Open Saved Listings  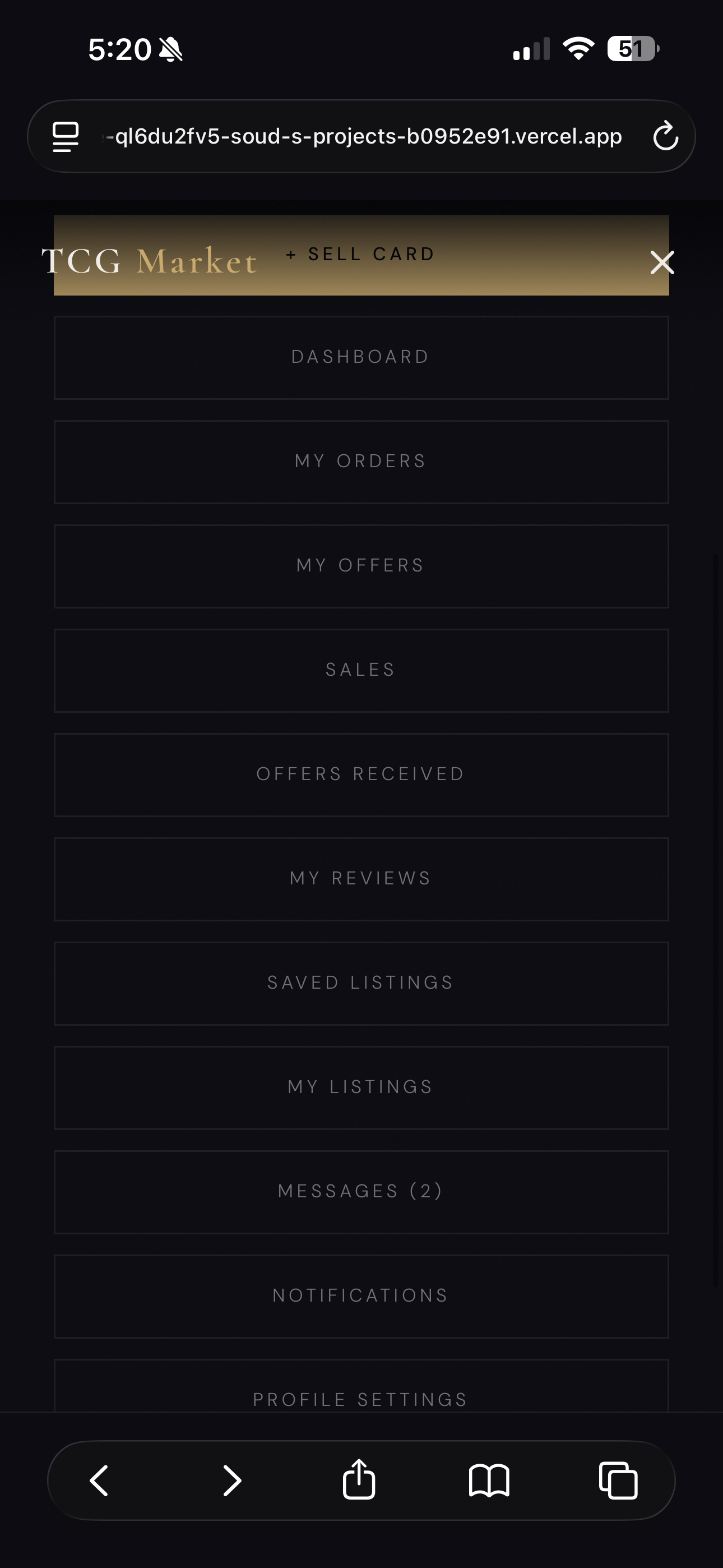coord(361,983)
